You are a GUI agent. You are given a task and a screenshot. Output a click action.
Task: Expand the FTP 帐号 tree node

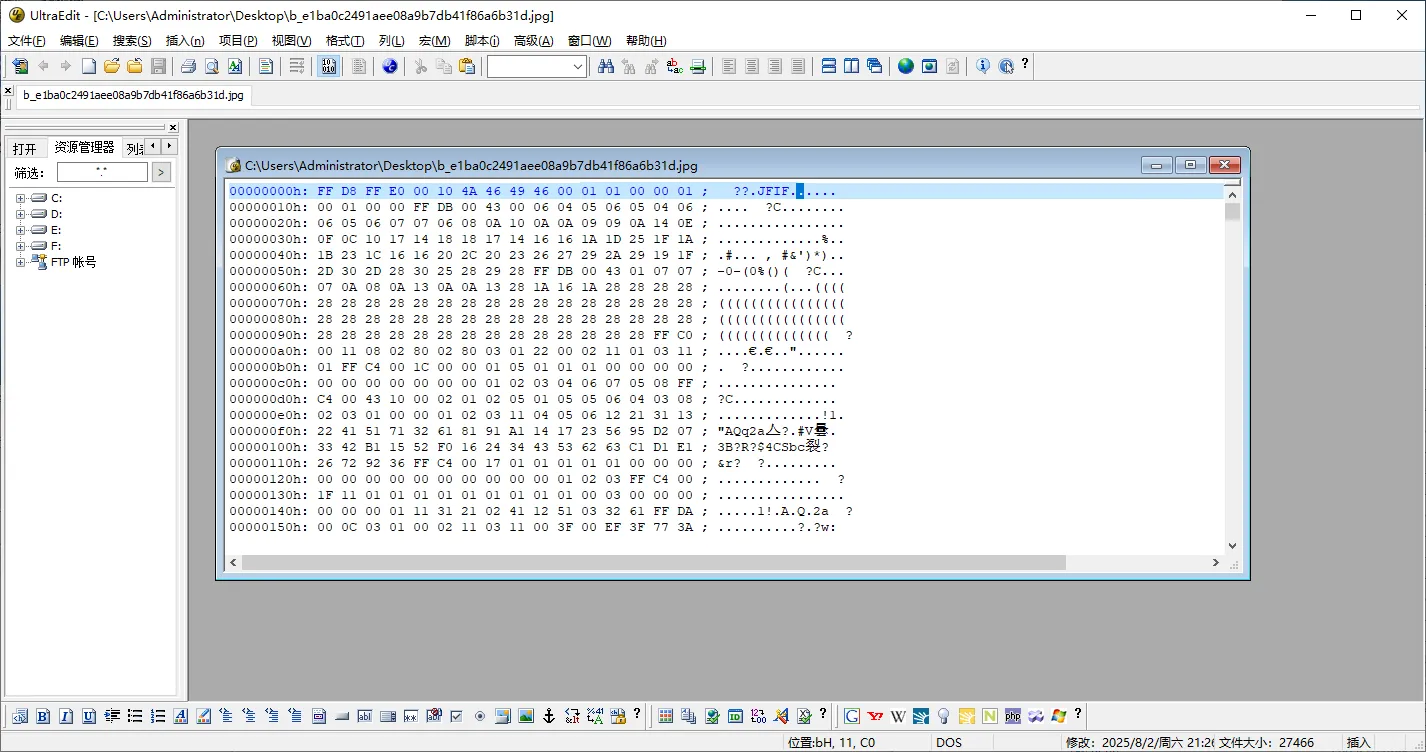pos(21,262)
